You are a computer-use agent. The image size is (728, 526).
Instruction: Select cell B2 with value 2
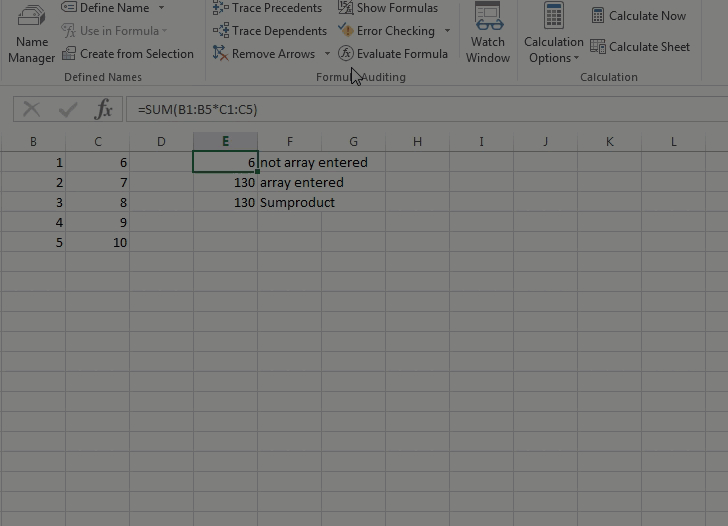click(33, 182)
